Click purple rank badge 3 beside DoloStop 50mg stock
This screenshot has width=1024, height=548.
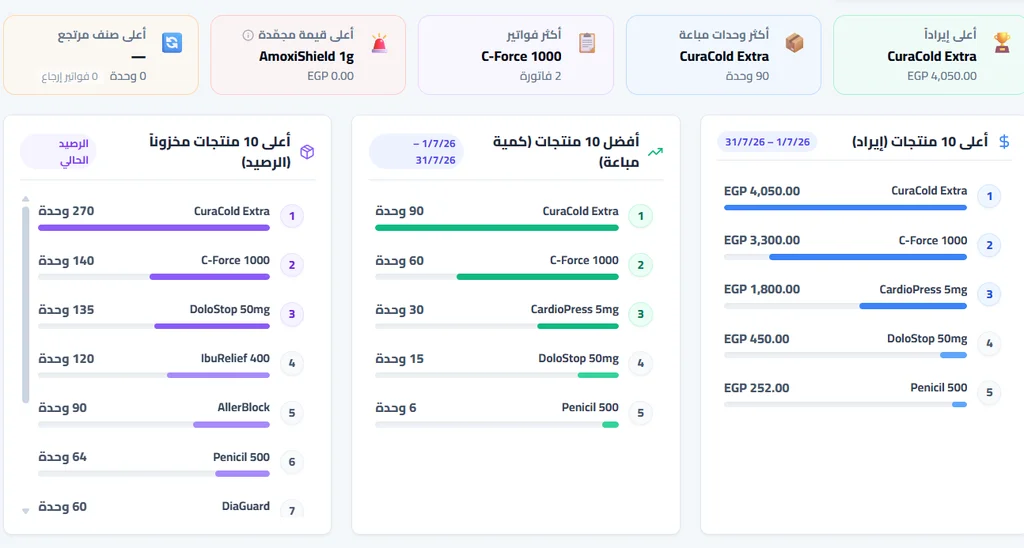[291, 314]
